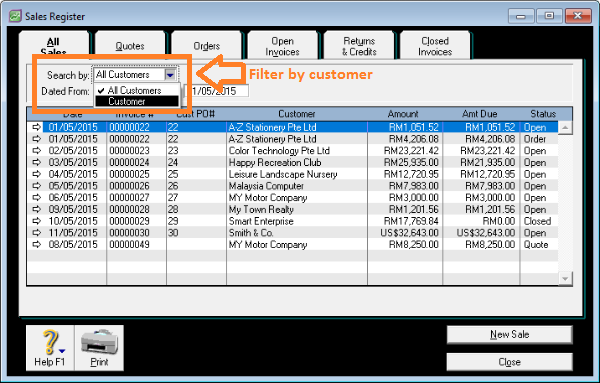
Task: Select customer Leisure Landscape Nursery
Action: pyautogui.click(x=283, y=174)
